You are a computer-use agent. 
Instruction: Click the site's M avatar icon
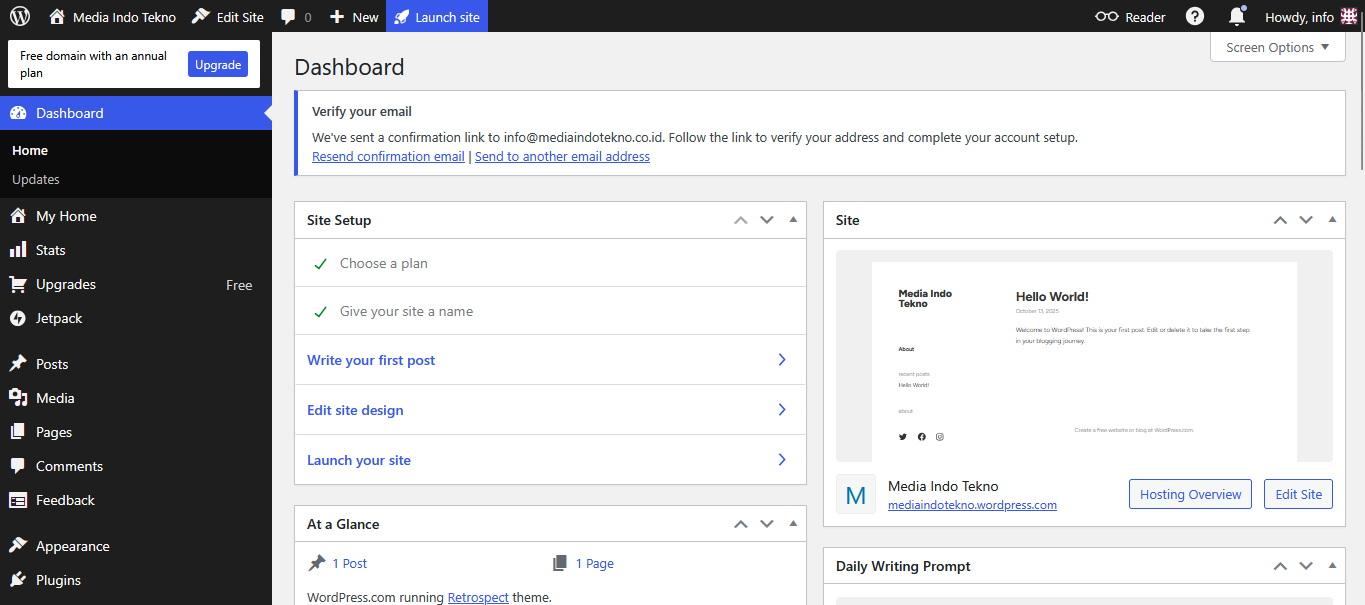point(856,495)
